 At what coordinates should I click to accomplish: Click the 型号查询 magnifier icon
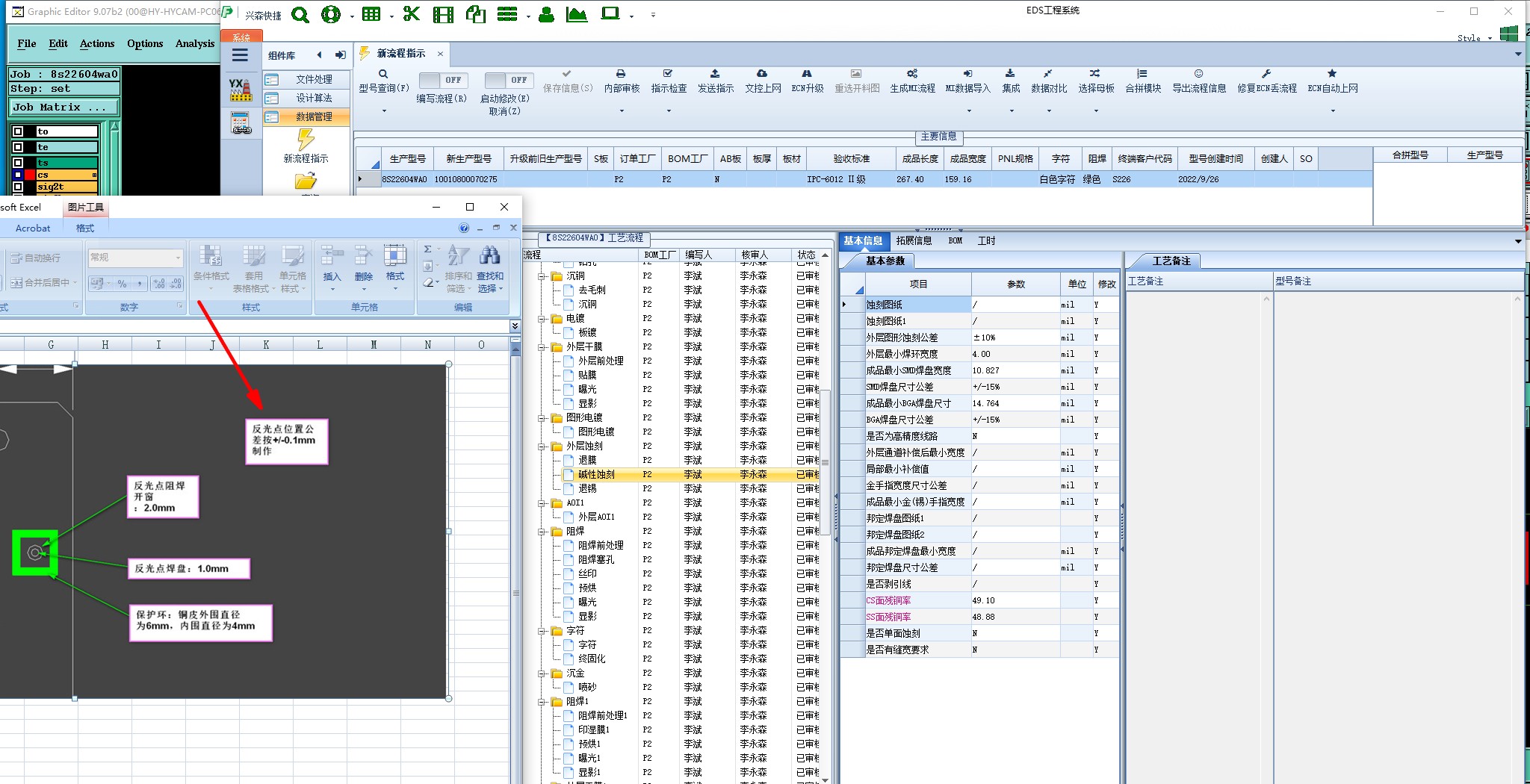(x=383, y=74)
